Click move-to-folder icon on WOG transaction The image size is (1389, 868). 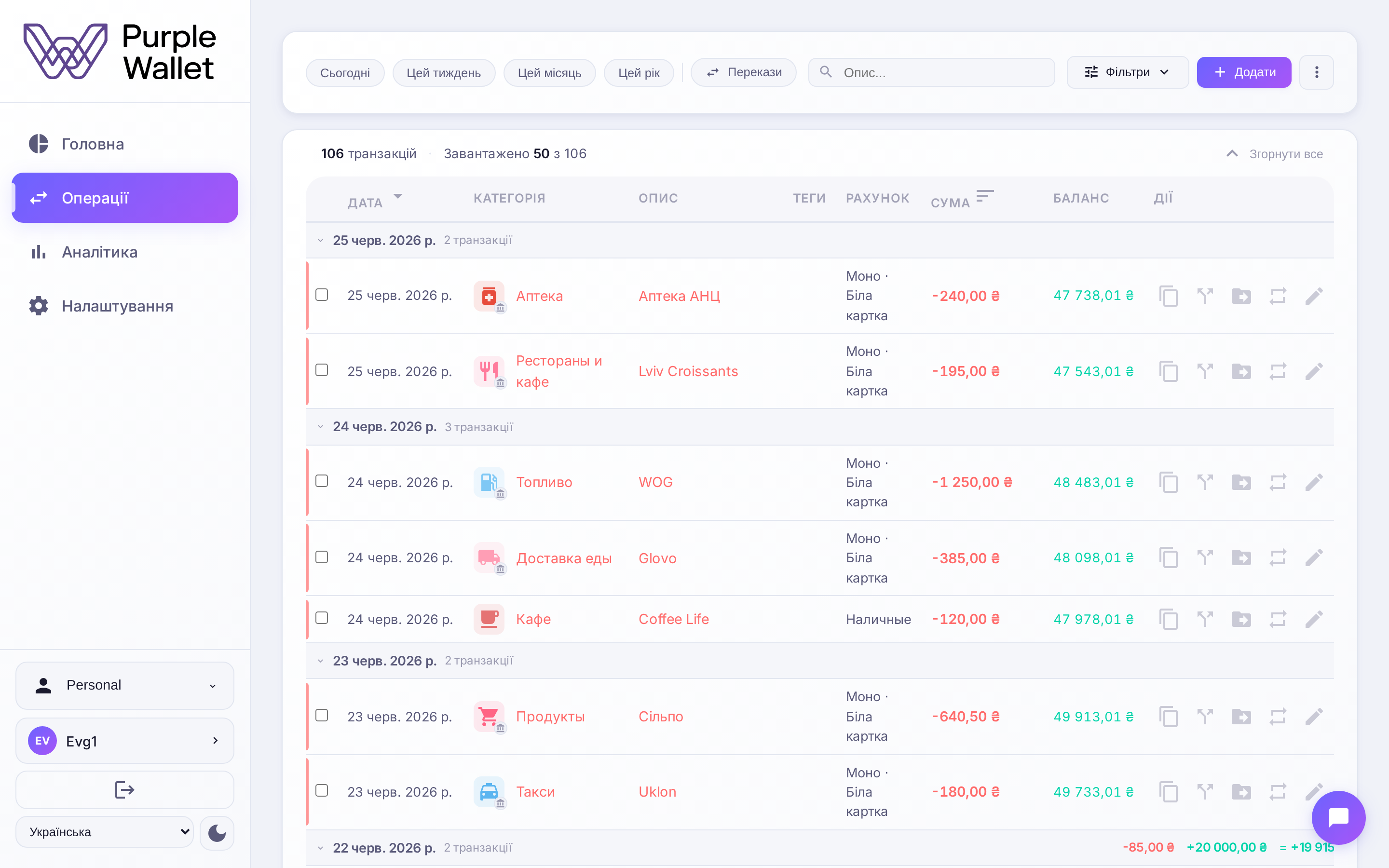[x=1241, y=482]
